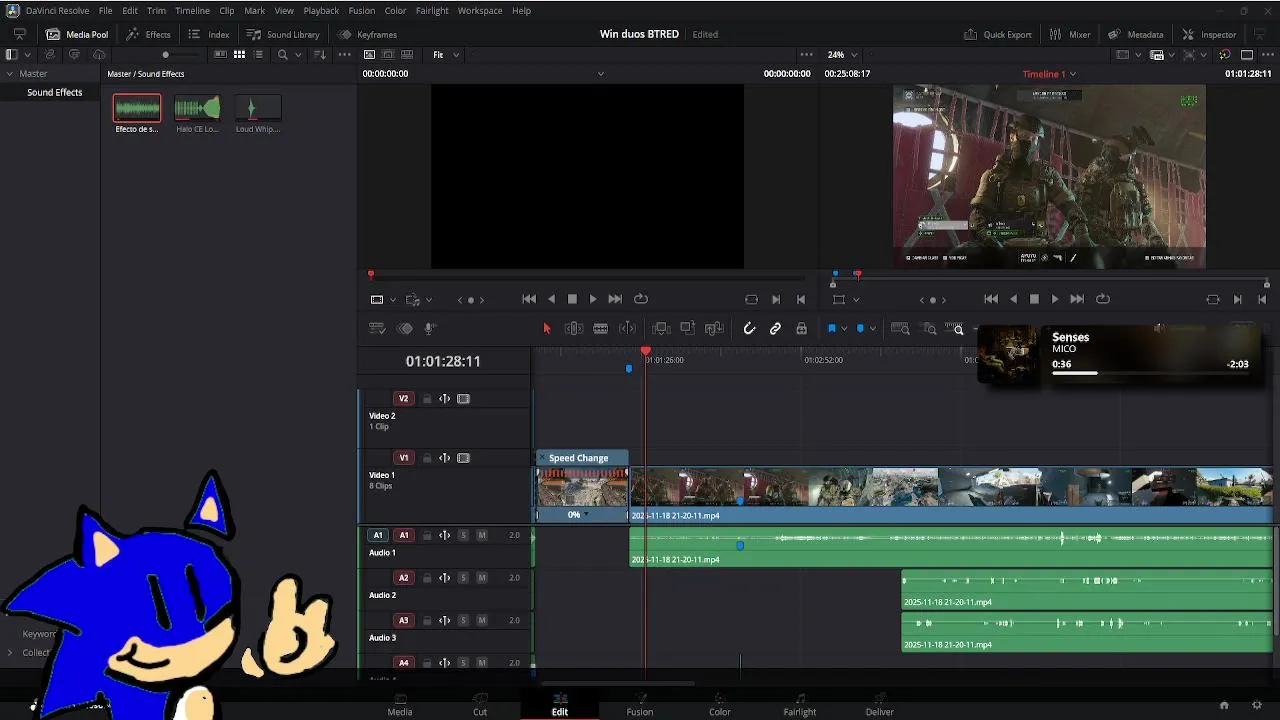1280x720 pixels.
Task: Click the Detail Zoom icon
Action: [x=930, y=328]
